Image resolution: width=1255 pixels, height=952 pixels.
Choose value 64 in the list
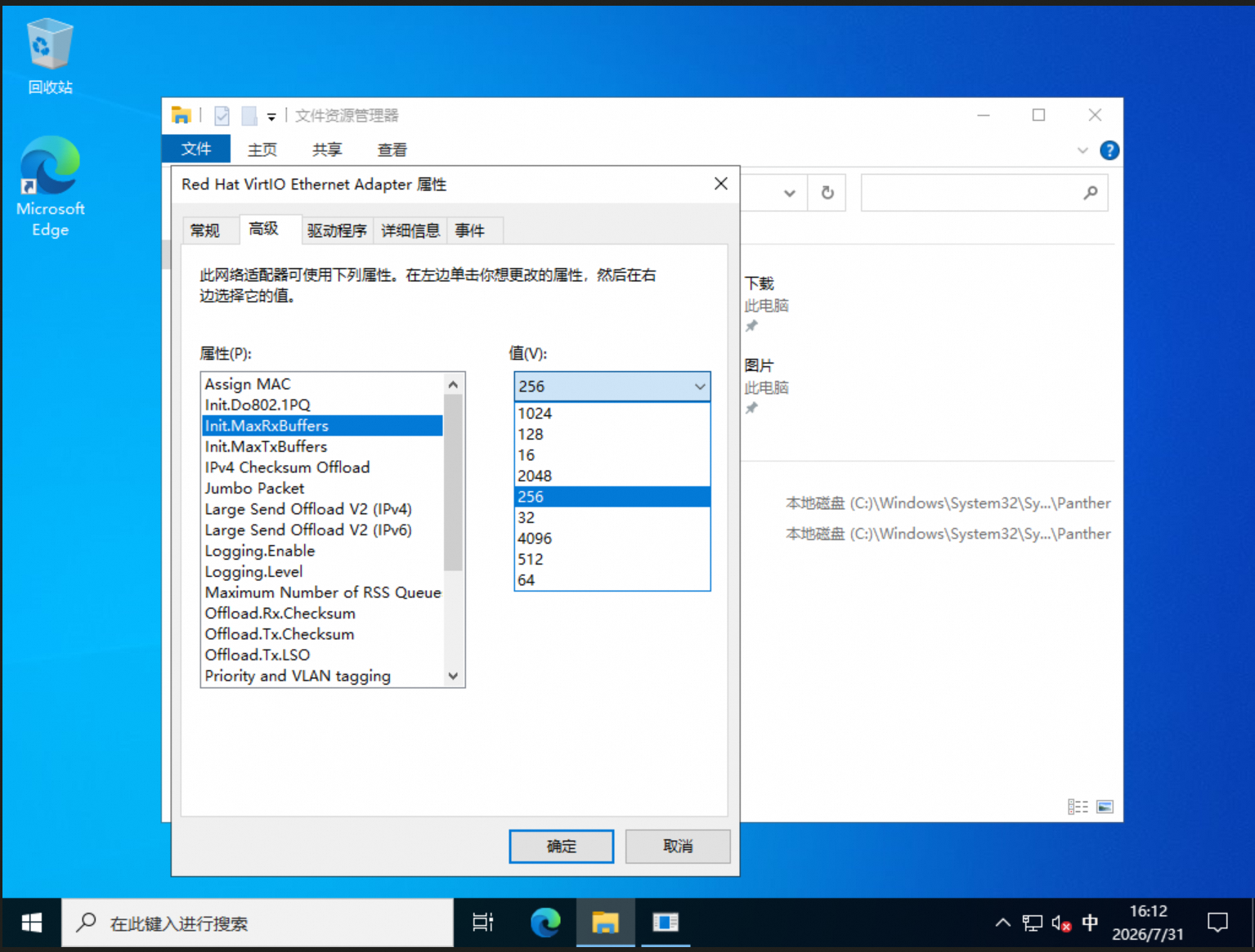tap(612, 580)
